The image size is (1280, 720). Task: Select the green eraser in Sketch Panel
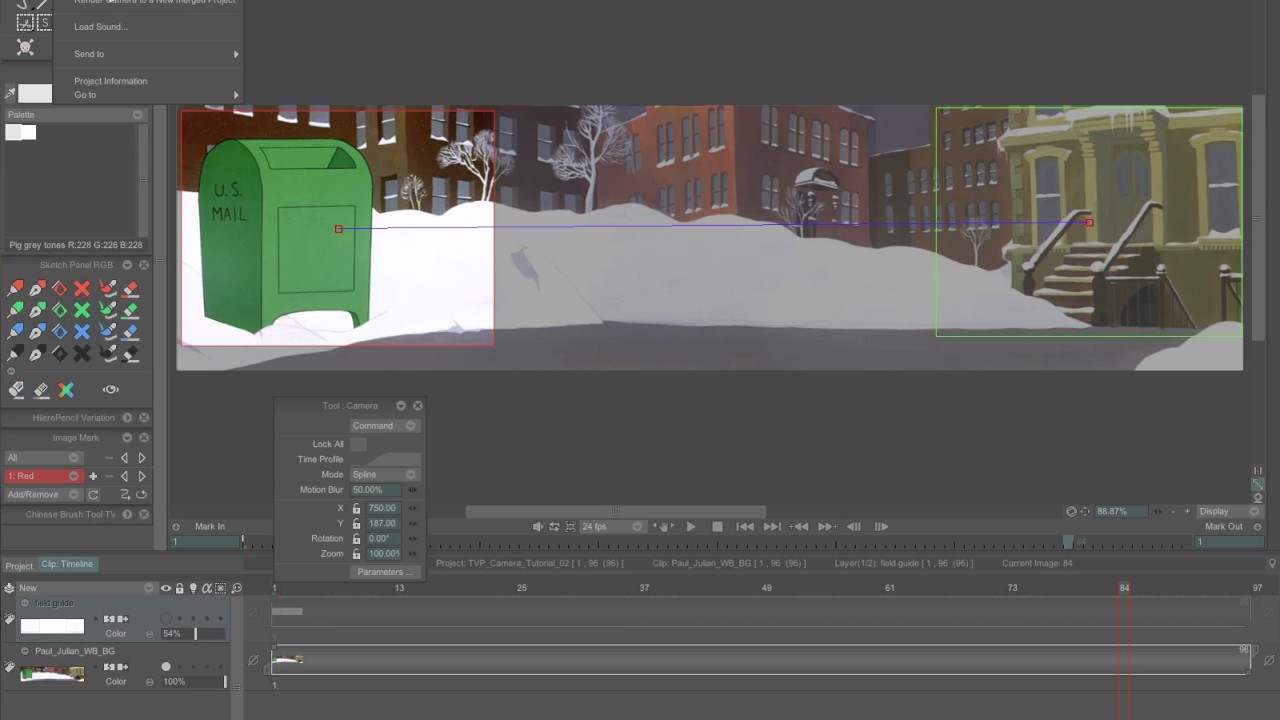point(130,310)
